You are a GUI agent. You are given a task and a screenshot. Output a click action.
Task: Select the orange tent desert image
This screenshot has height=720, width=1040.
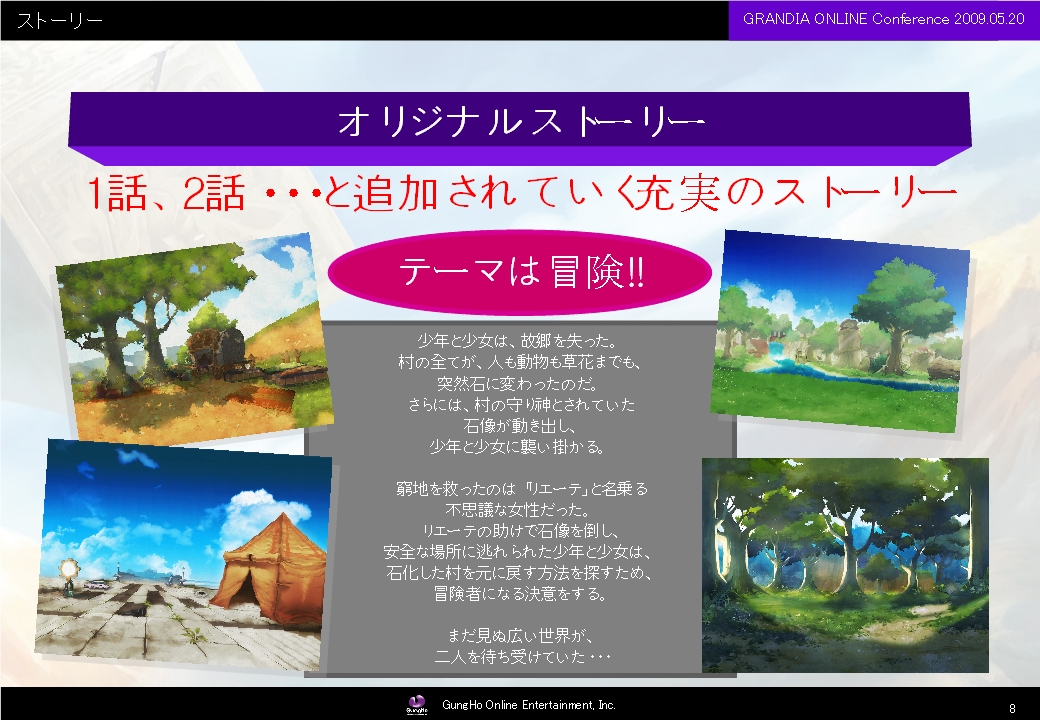point(182,554)
